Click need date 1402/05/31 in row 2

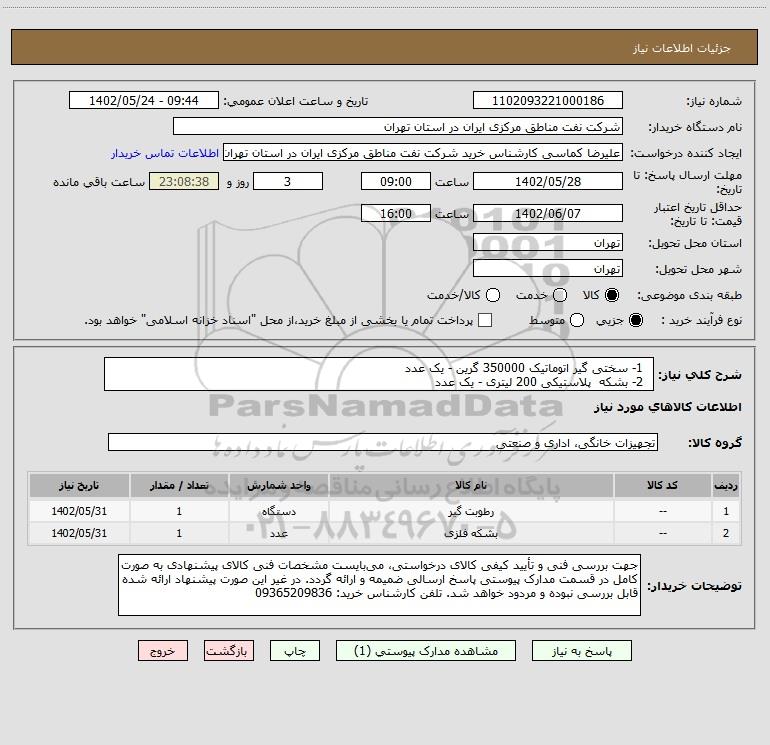click(79, 533)
